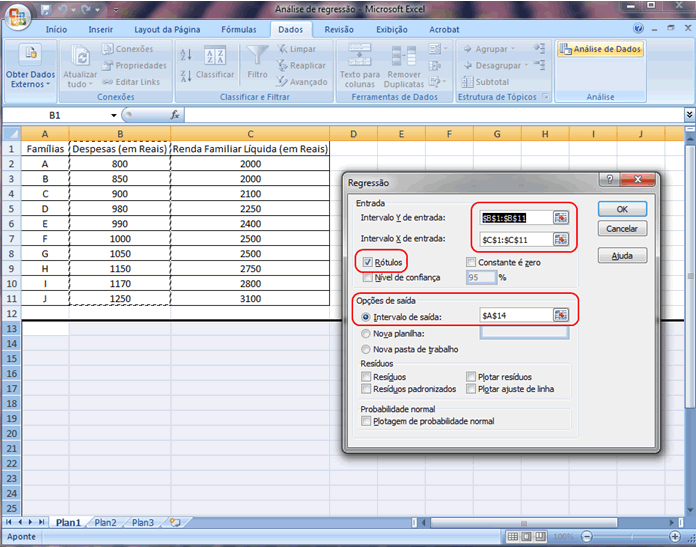696x547 pixels.
Task: Check the Plotar resíduos option
Action: [471, 377]
